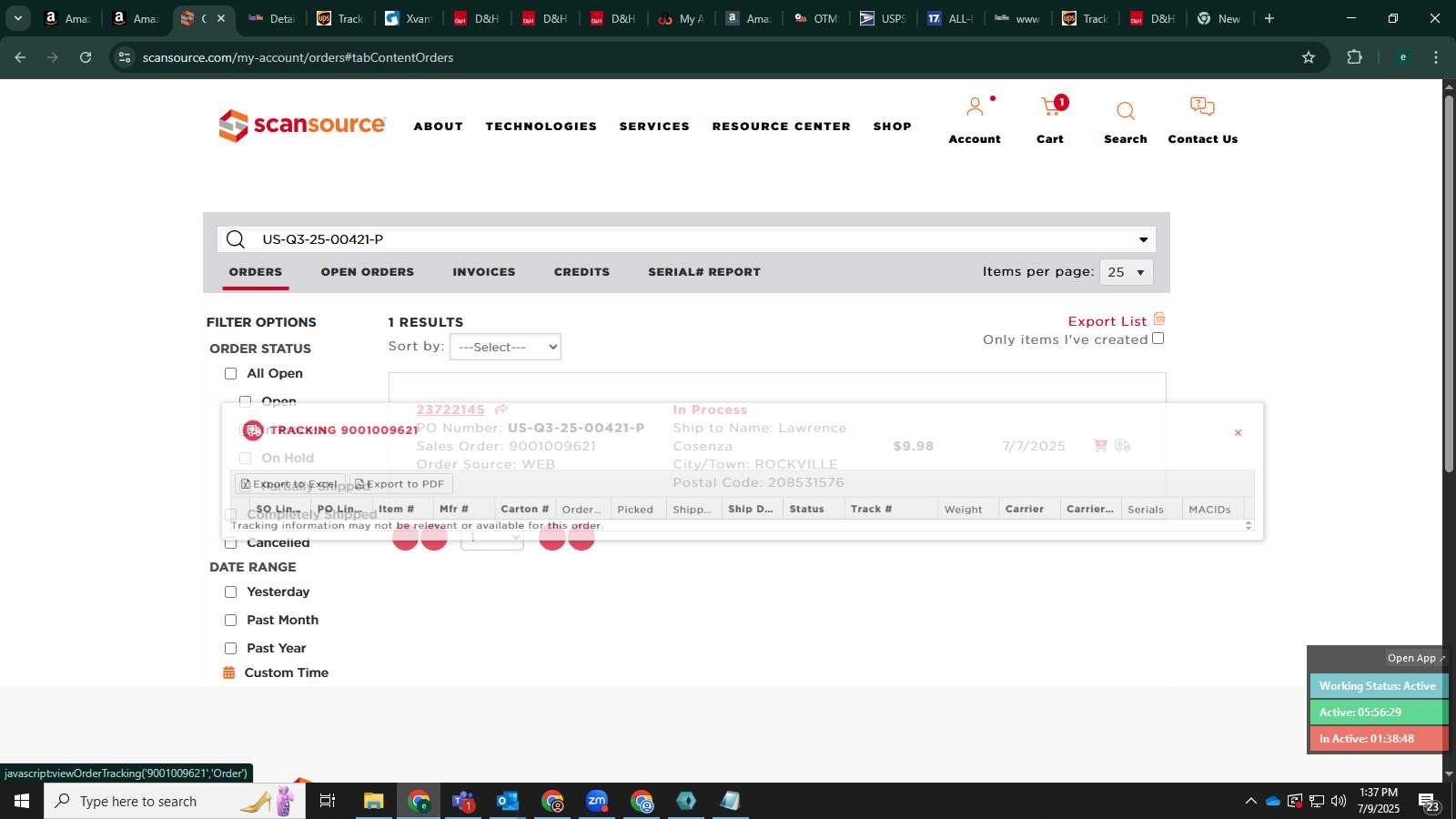Open the tab search chevron in Chrome
This screenshot has height=819, width=1456.
(x=17, y=18)
